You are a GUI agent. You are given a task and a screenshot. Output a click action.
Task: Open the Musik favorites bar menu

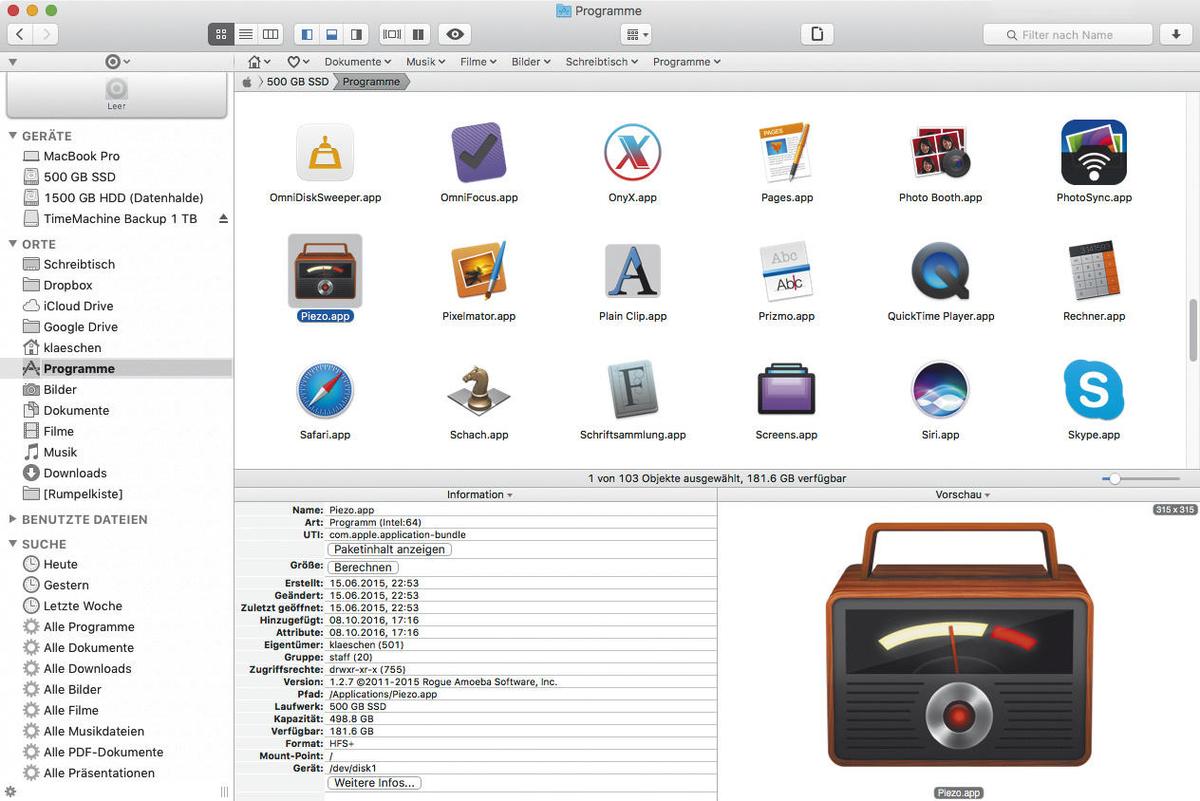tap(425, 62)
